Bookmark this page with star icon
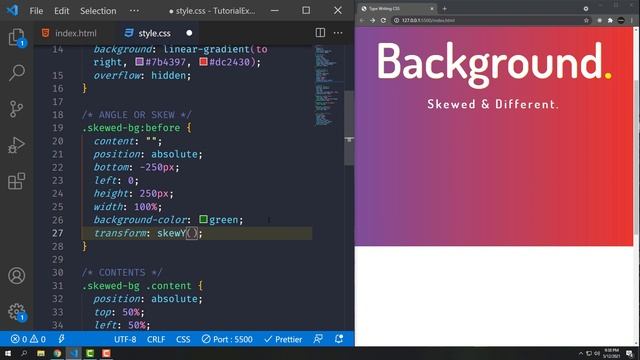Viewport: 640px width, 360px height. (x=586, y=20)
